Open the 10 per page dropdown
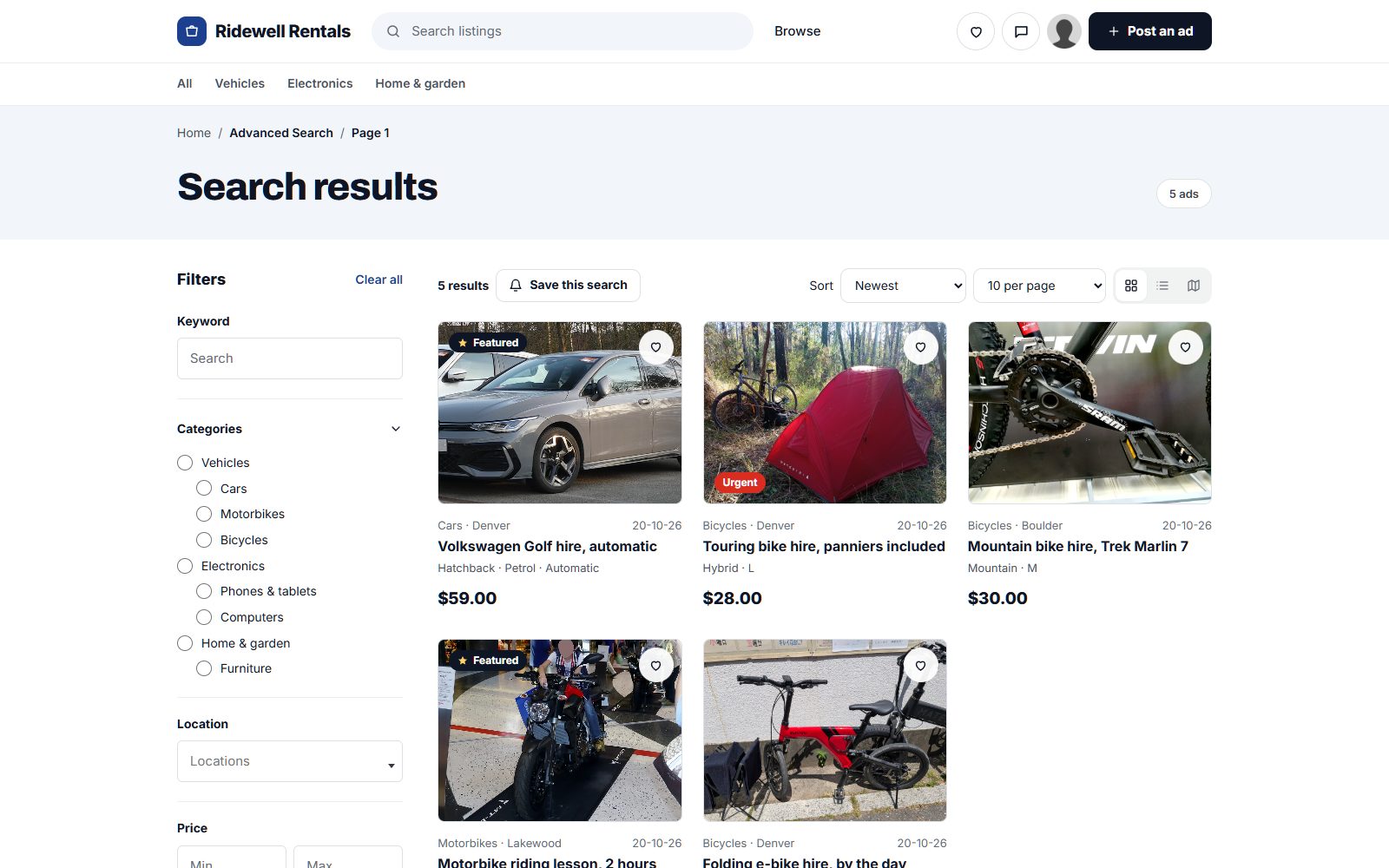The width and height of the screenshot is (1389, 868). coord(1039,286)
